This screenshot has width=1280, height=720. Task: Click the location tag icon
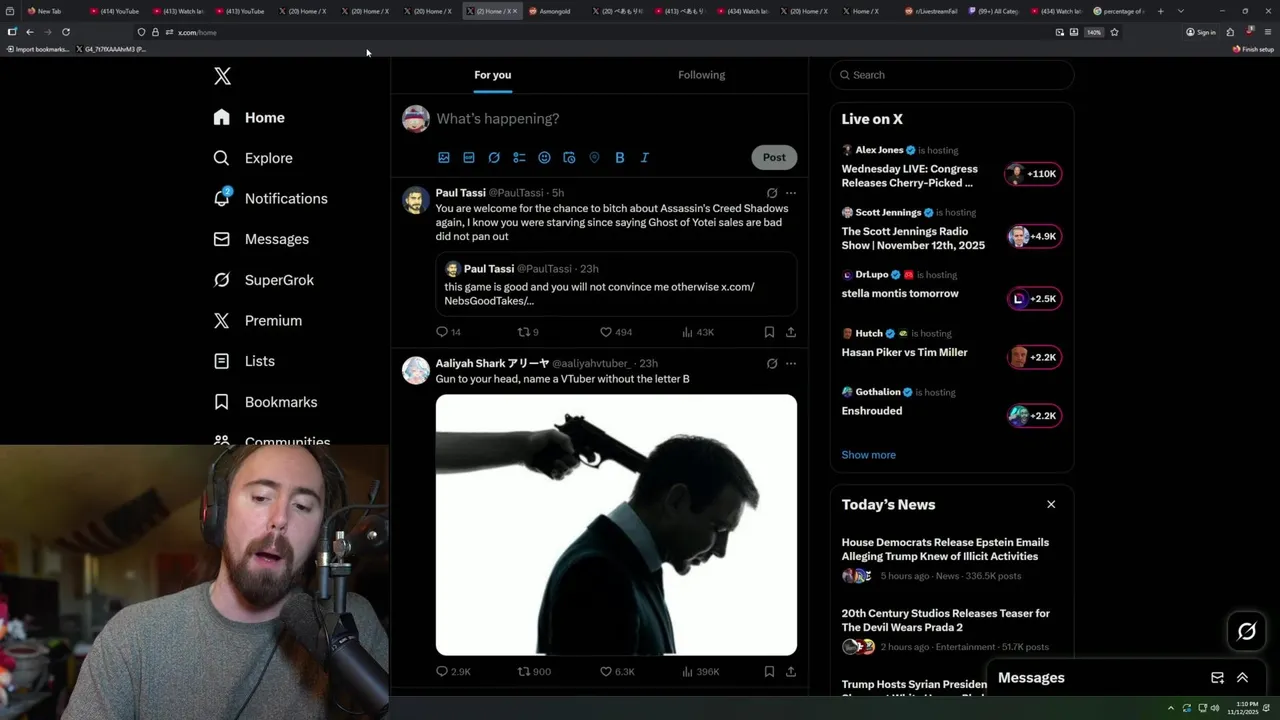coord(594,158)
